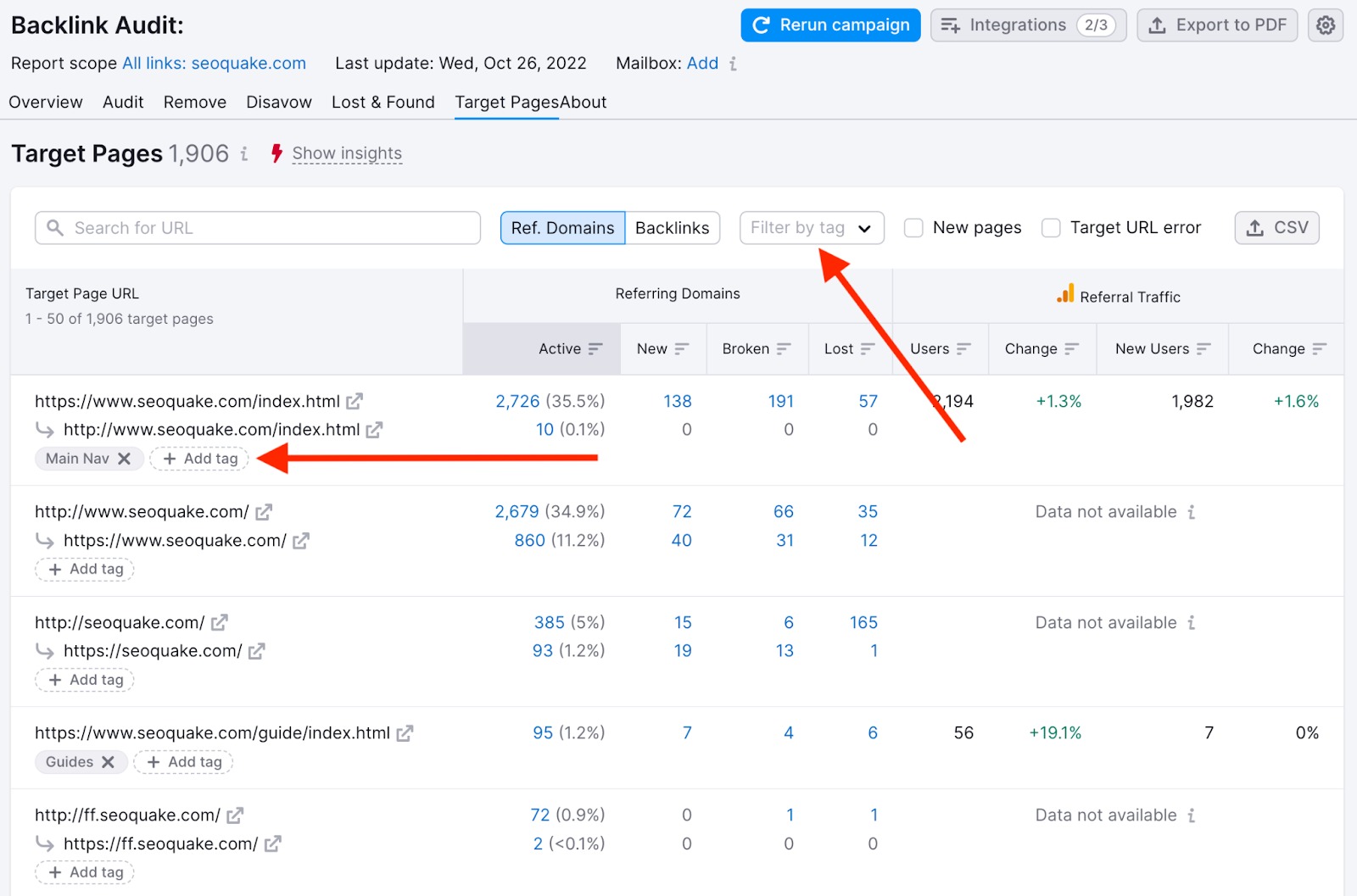Open the All links: seoquake.com report scope link
1357x896 pixels.
[214, 63]
